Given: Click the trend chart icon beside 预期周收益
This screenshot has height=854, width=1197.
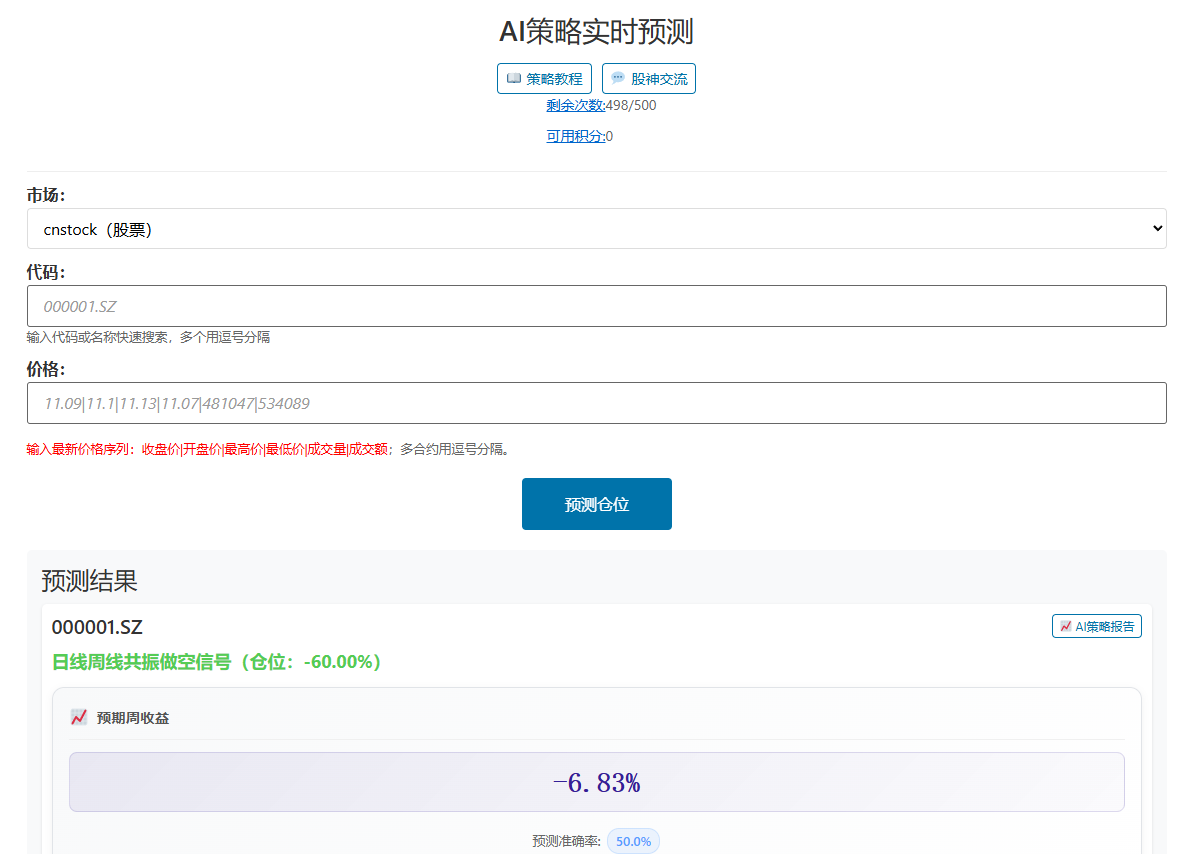Looking at the screenshot, I should click(79, 717).
